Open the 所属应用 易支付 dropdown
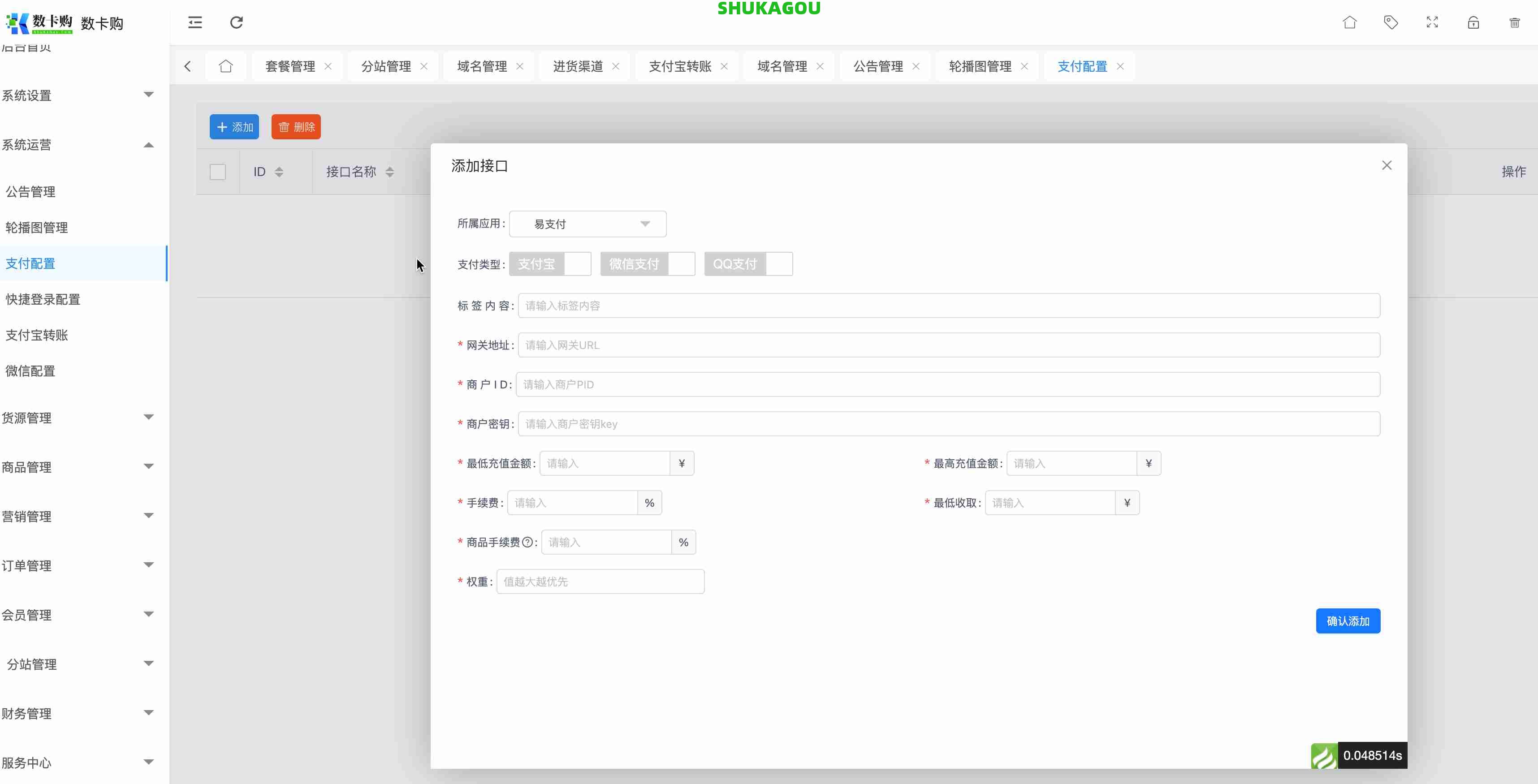Image resolution: width=1538 pixels, height=784 pixels. [588, 224]
